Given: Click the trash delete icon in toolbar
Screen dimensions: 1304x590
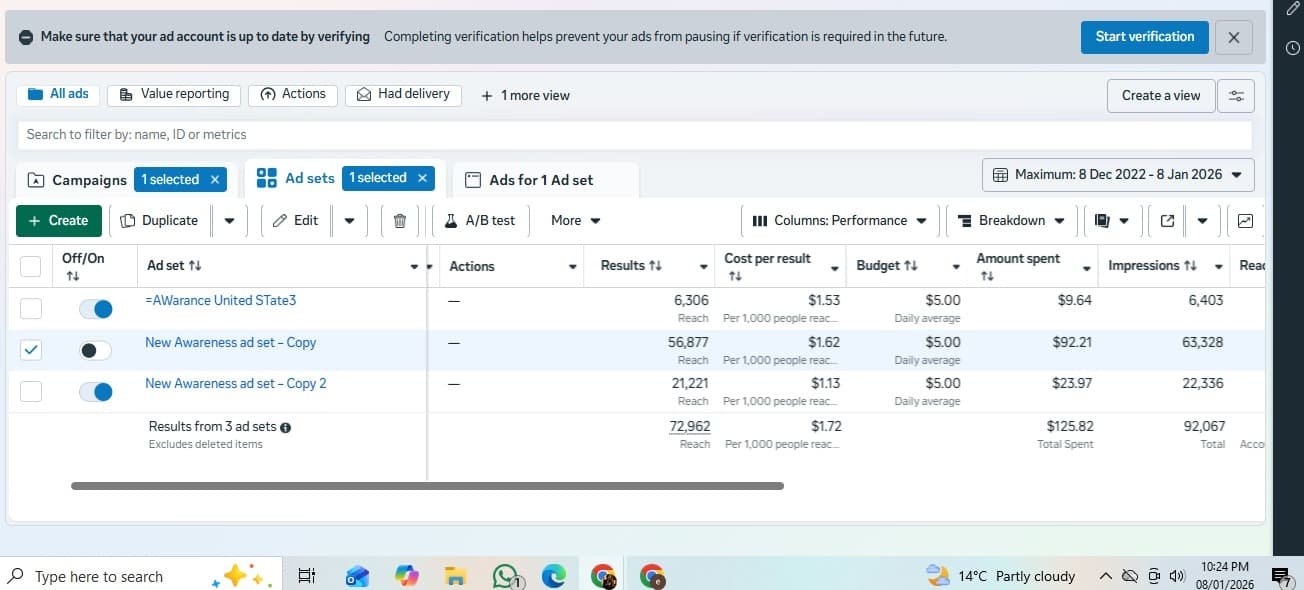Looking at the screenshot, I should pyautogui.click(x=400, y=221).
